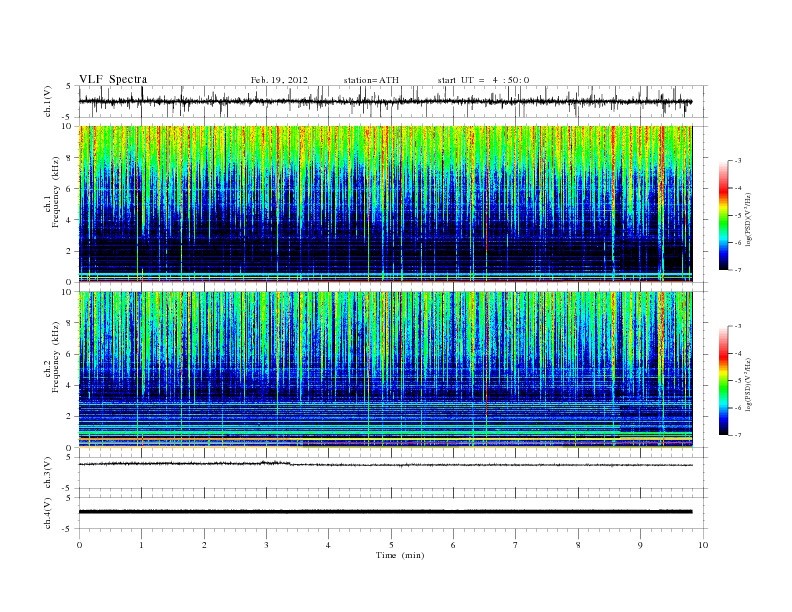Click the ch.2 PSD color scale bar

tap(723, 380)
